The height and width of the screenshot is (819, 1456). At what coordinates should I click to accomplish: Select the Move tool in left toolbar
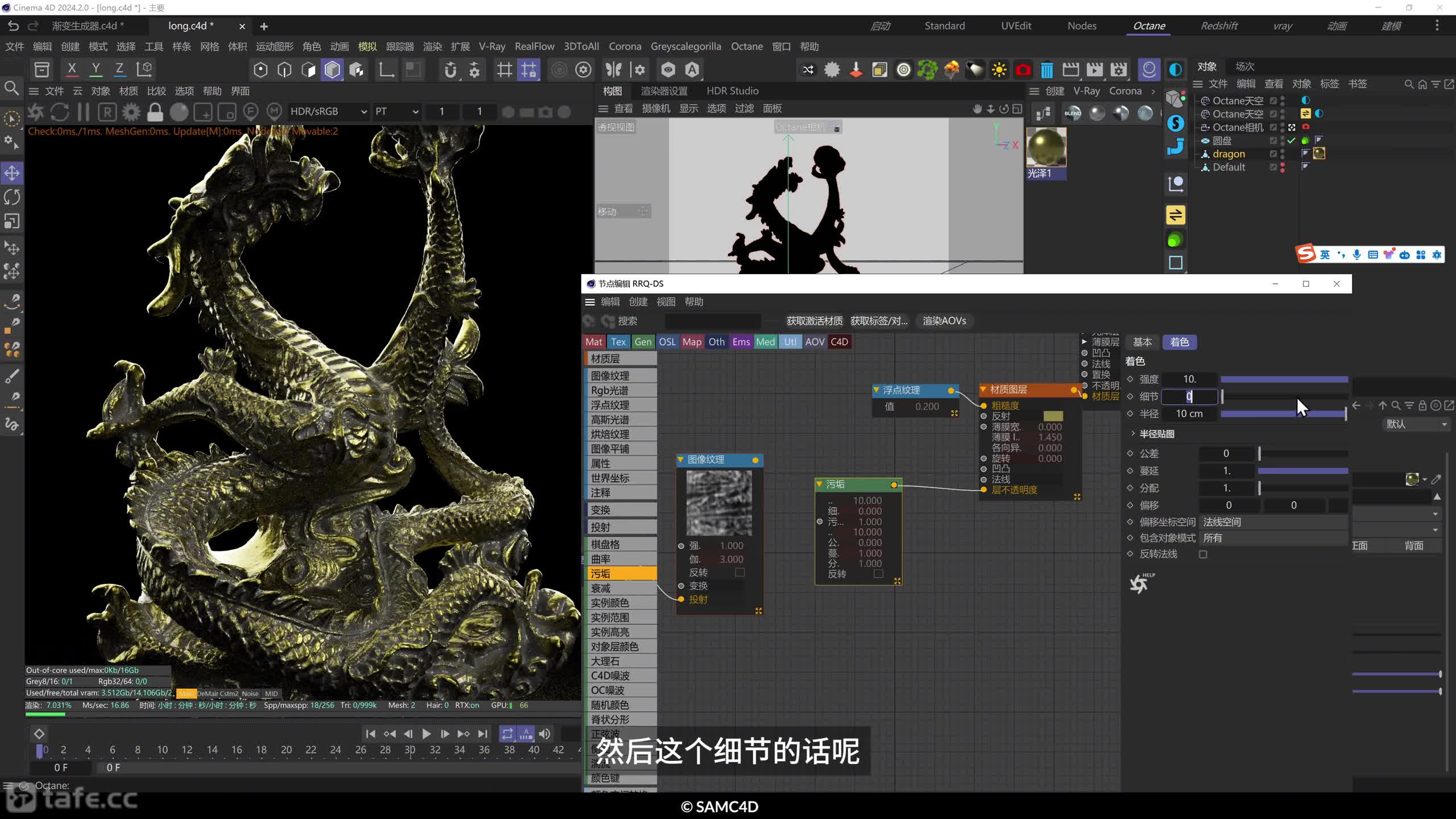pyautogui.click(x=12, y=173)
